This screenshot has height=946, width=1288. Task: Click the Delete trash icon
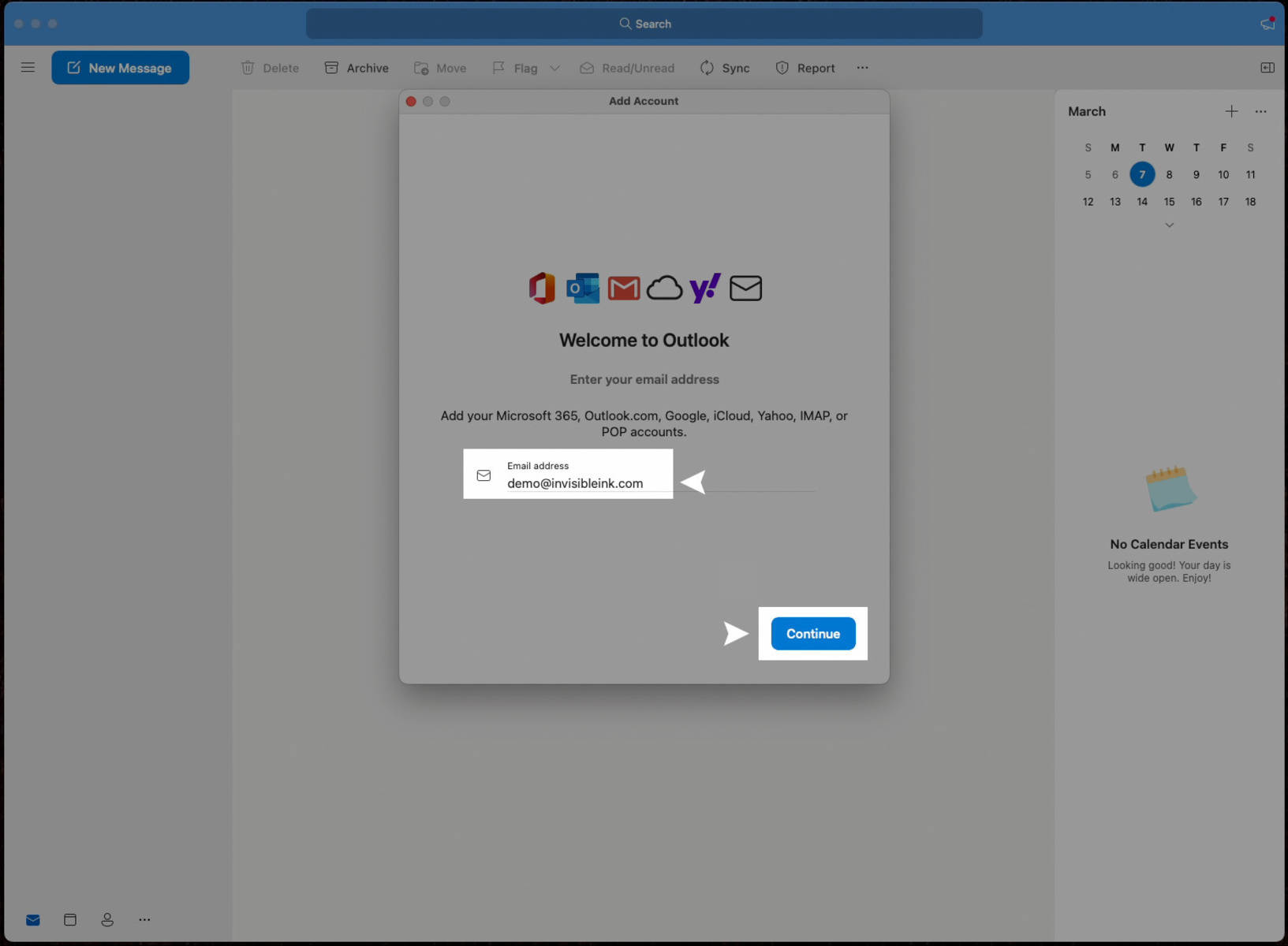(248, 68)
